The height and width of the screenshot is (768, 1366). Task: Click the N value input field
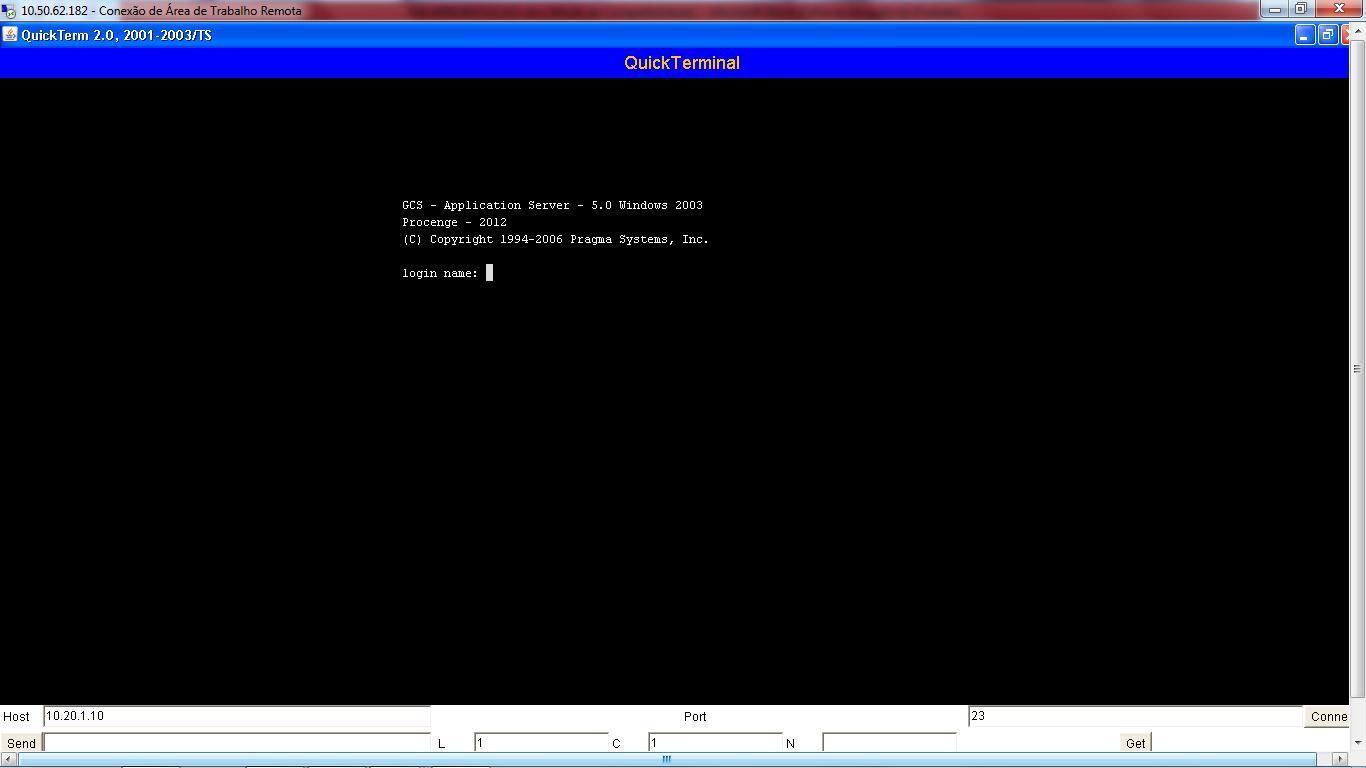pos(888,743)
